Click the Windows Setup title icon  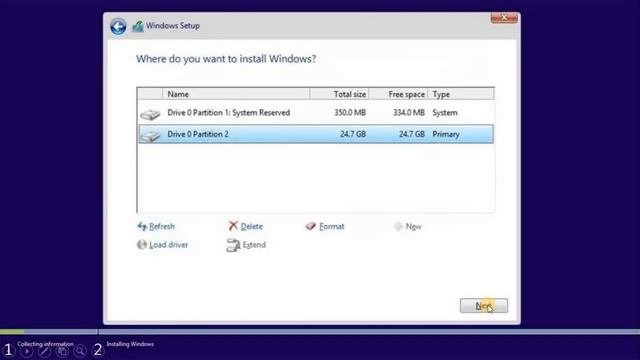tap(138, 26)
